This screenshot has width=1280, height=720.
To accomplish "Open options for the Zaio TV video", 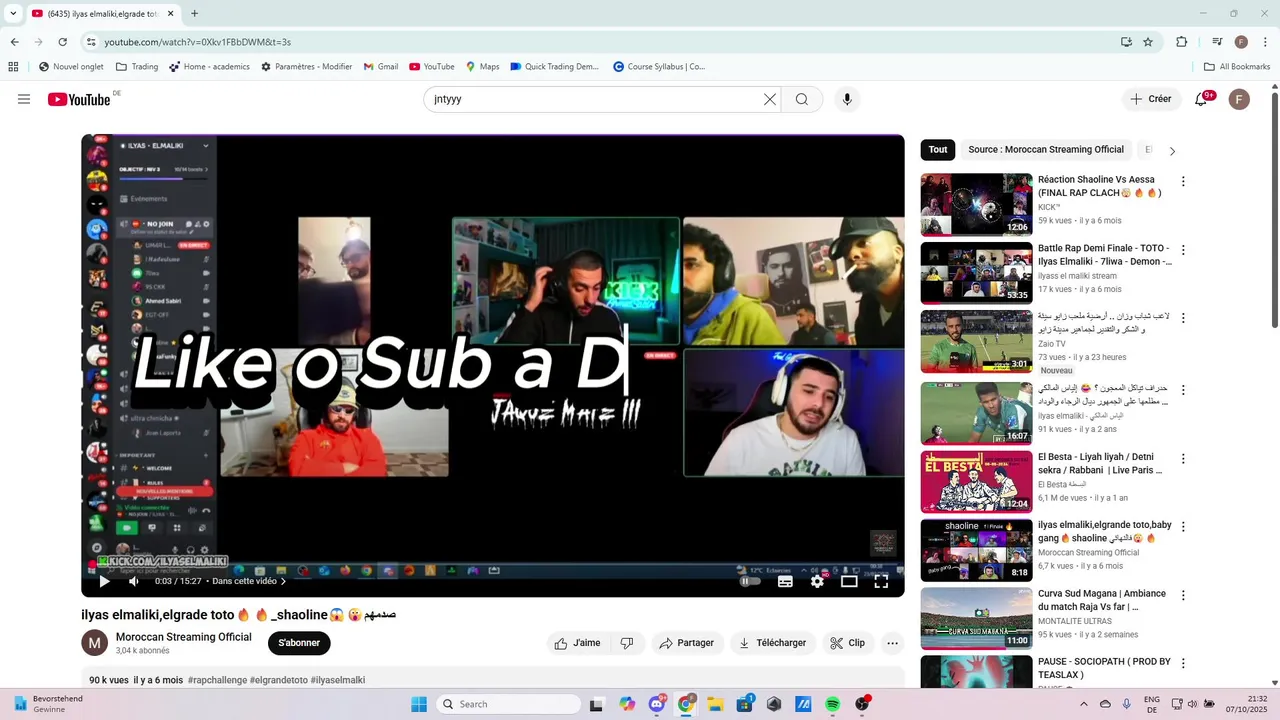I will point(1183,318).
